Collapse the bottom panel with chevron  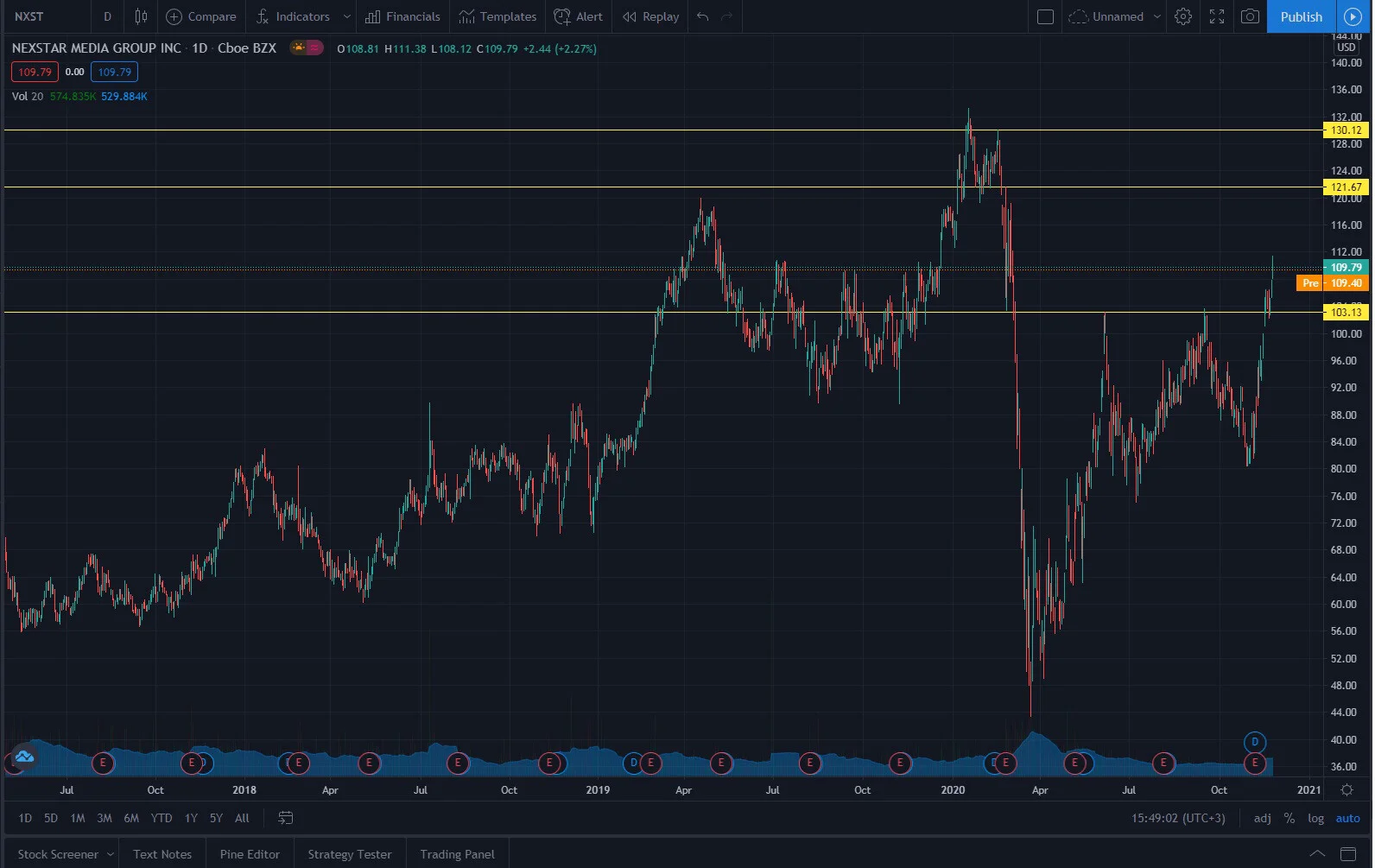click(1317, 854)
